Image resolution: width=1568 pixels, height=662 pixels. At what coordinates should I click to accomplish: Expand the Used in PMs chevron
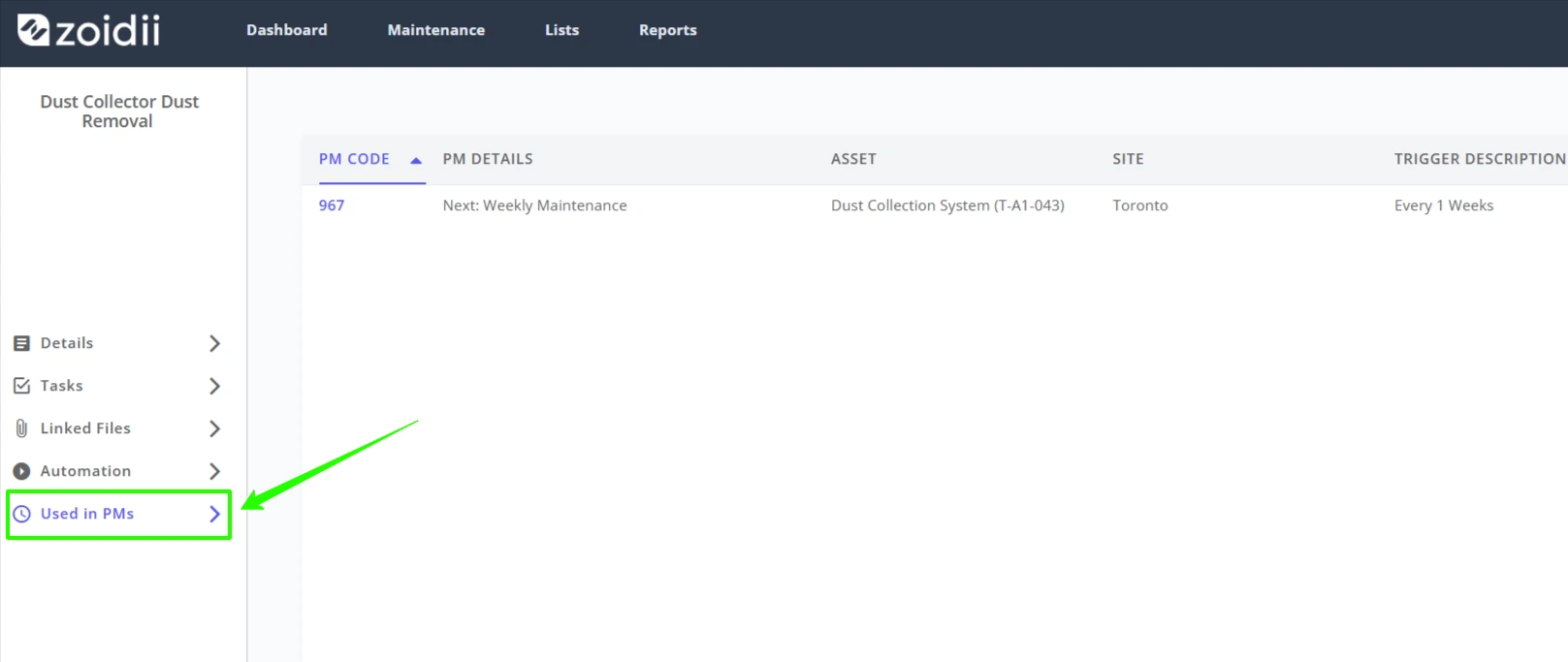[215, 514]
